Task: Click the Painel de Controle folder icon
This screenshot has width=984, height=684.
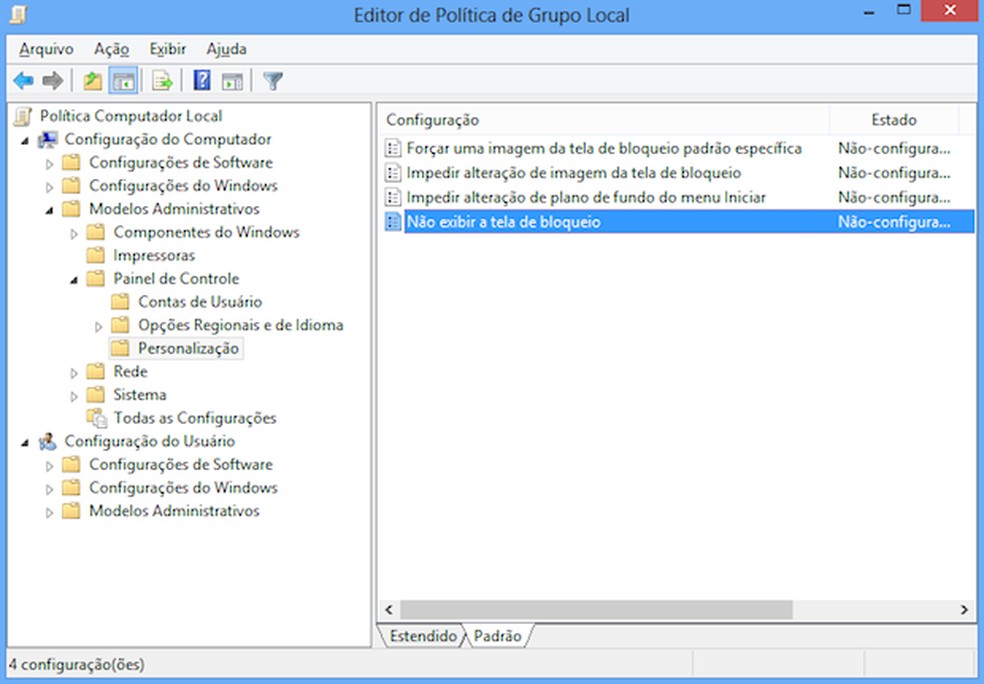Action: click(95, 278)
